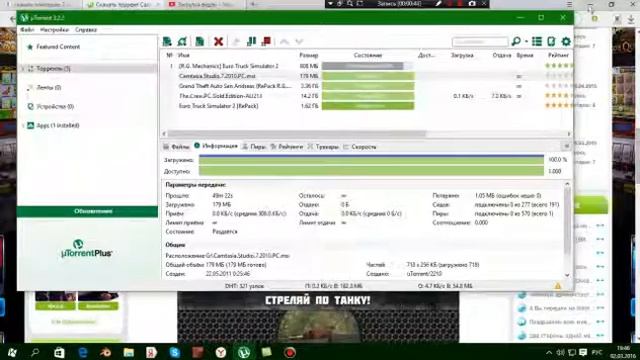Open the Справка menu
Viewport: 640px width, 360px height.
86,30
